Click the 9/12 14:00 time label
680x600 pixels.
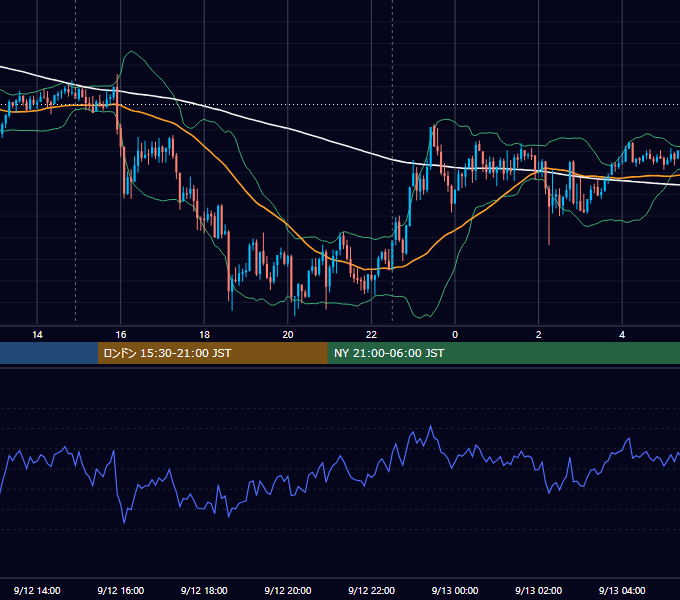point(37,590)
